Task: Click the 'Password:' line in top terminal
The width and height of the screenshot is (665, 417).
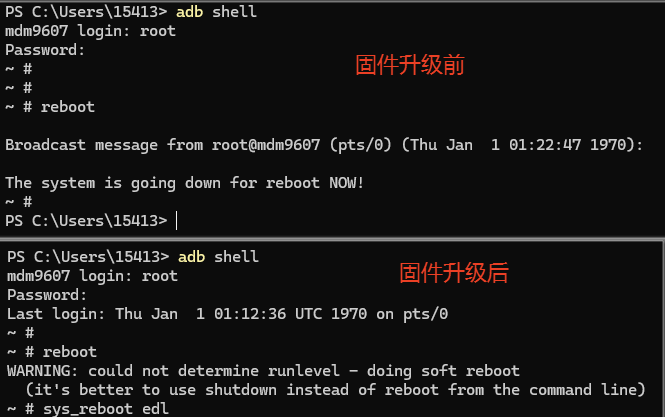Action: pyautogui.click(x=45, y=50)
